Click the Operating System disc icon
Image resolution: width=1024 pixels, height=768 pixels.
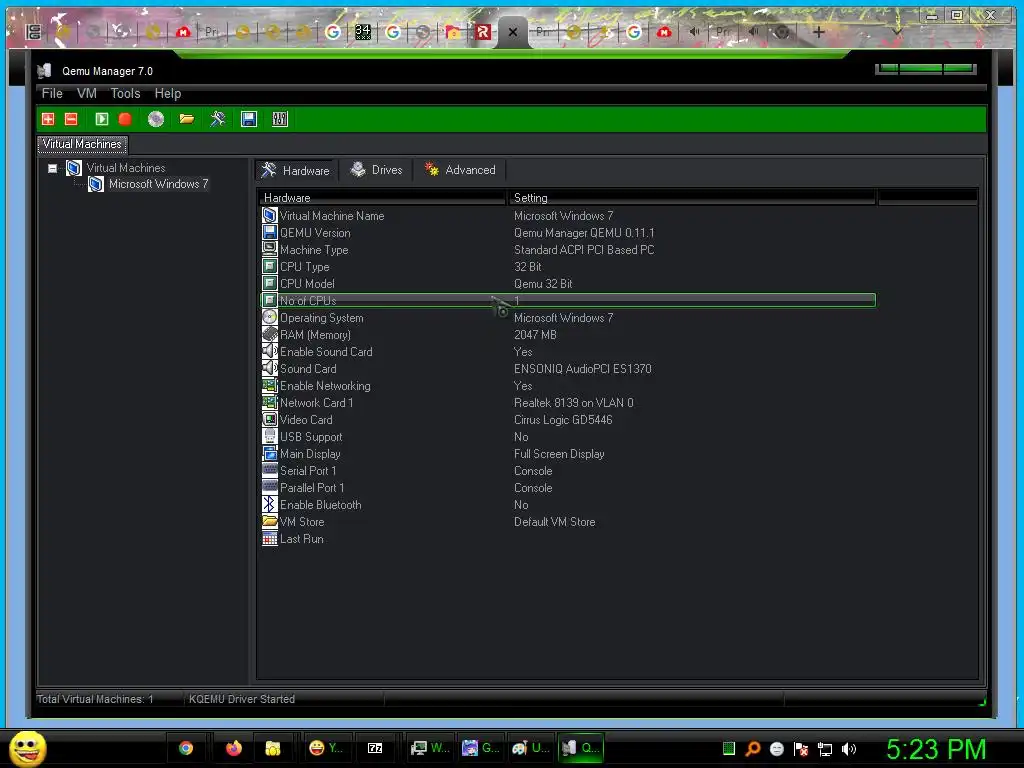(x=270, y=317)
